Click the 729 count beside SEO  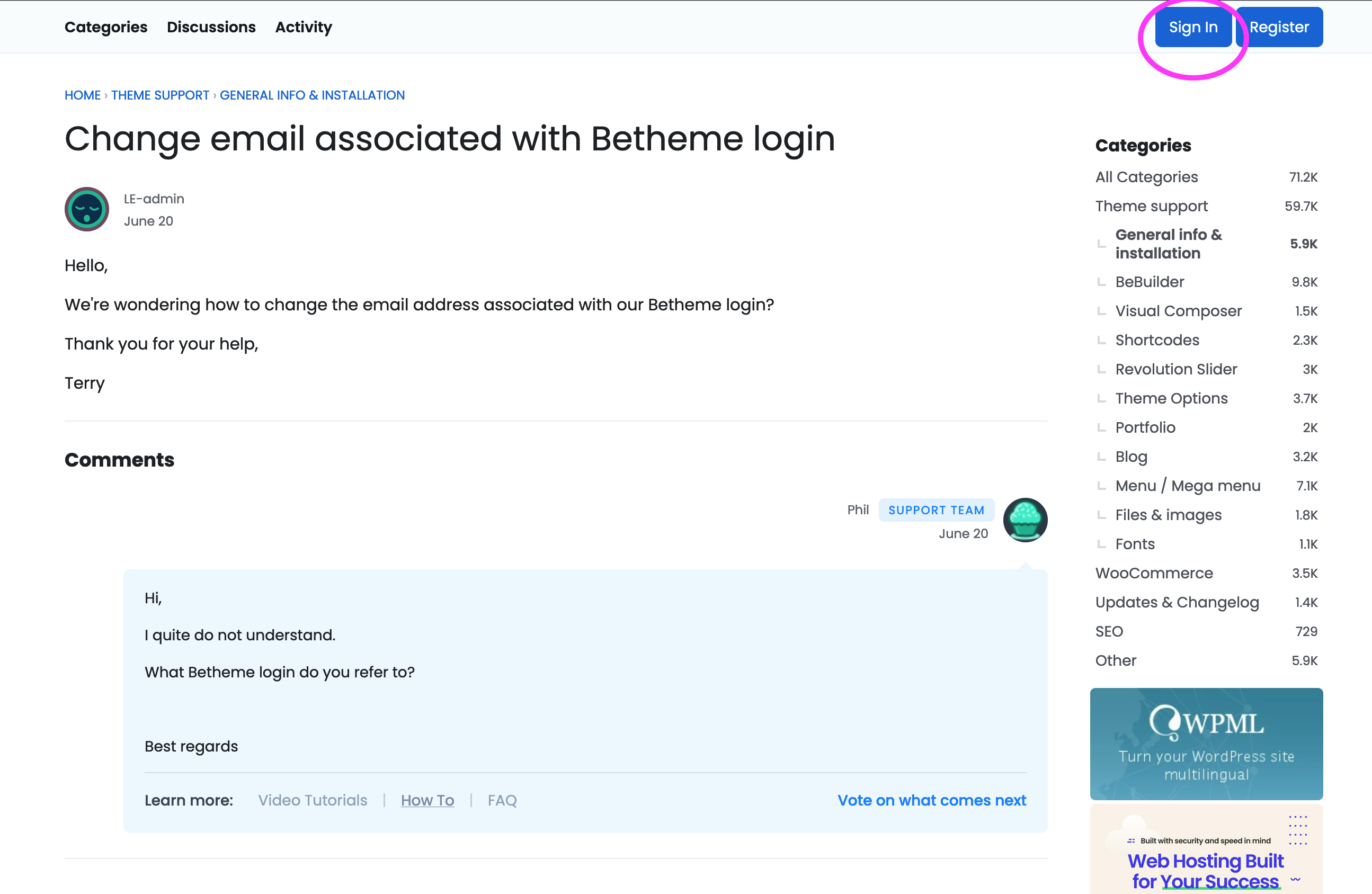click(1306, 631)
